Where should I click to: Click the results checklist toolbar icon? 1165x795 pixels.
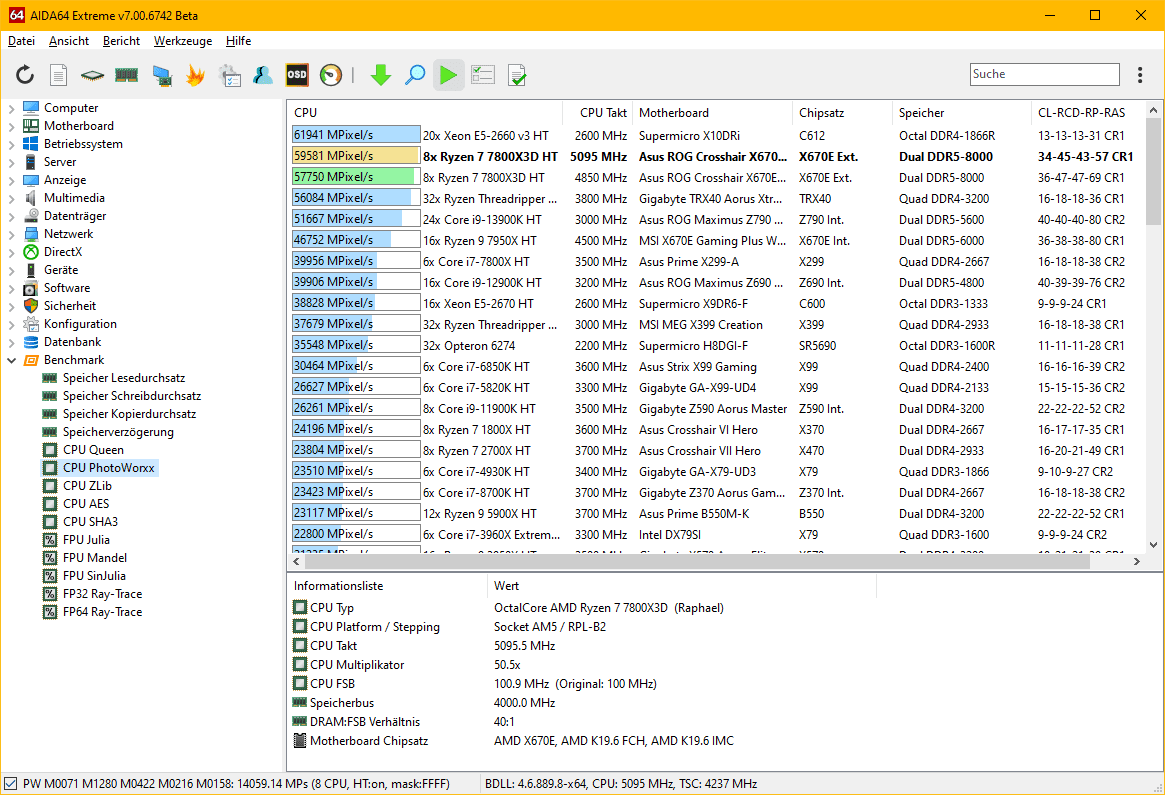coord(483,74)
